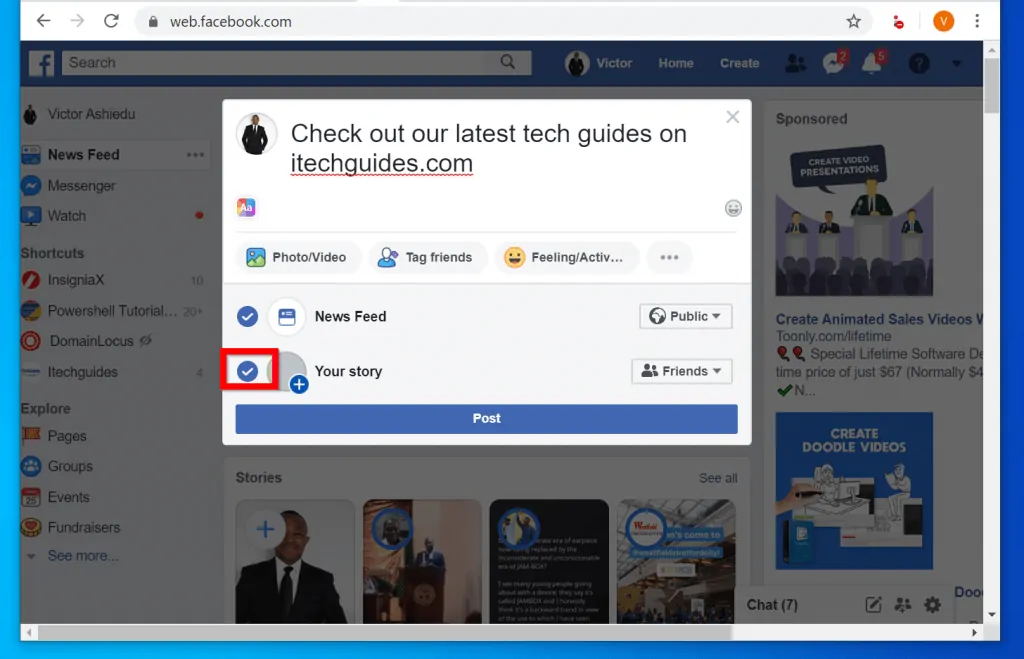Start a new chat message

click(x=872, y=604)
